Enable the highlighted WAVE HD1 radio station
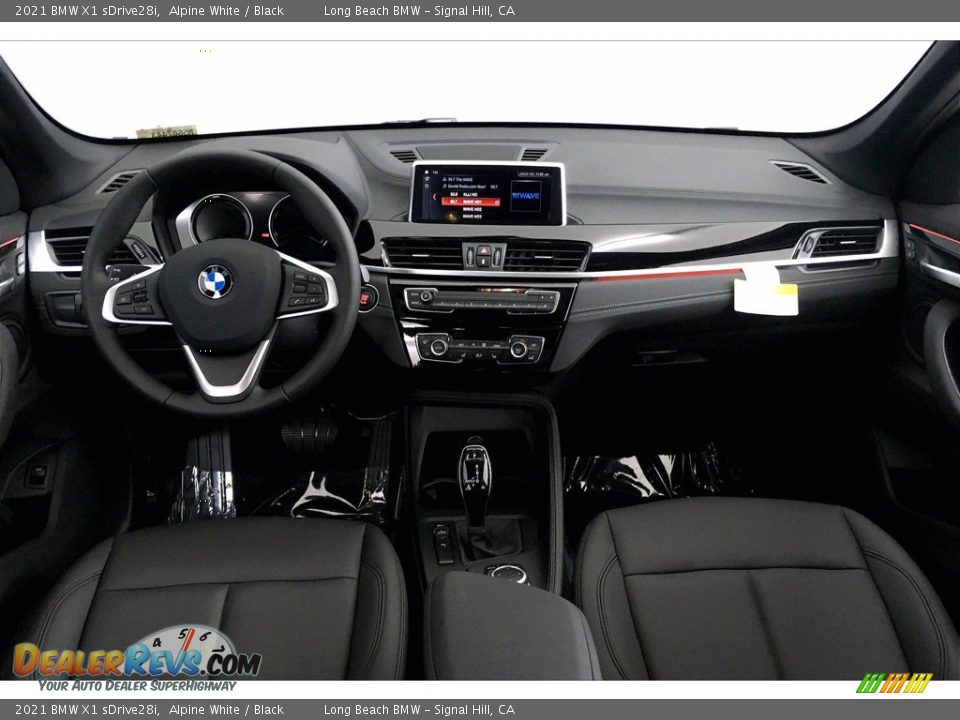This screenshot has height=720, width=960. pos(470,202)
